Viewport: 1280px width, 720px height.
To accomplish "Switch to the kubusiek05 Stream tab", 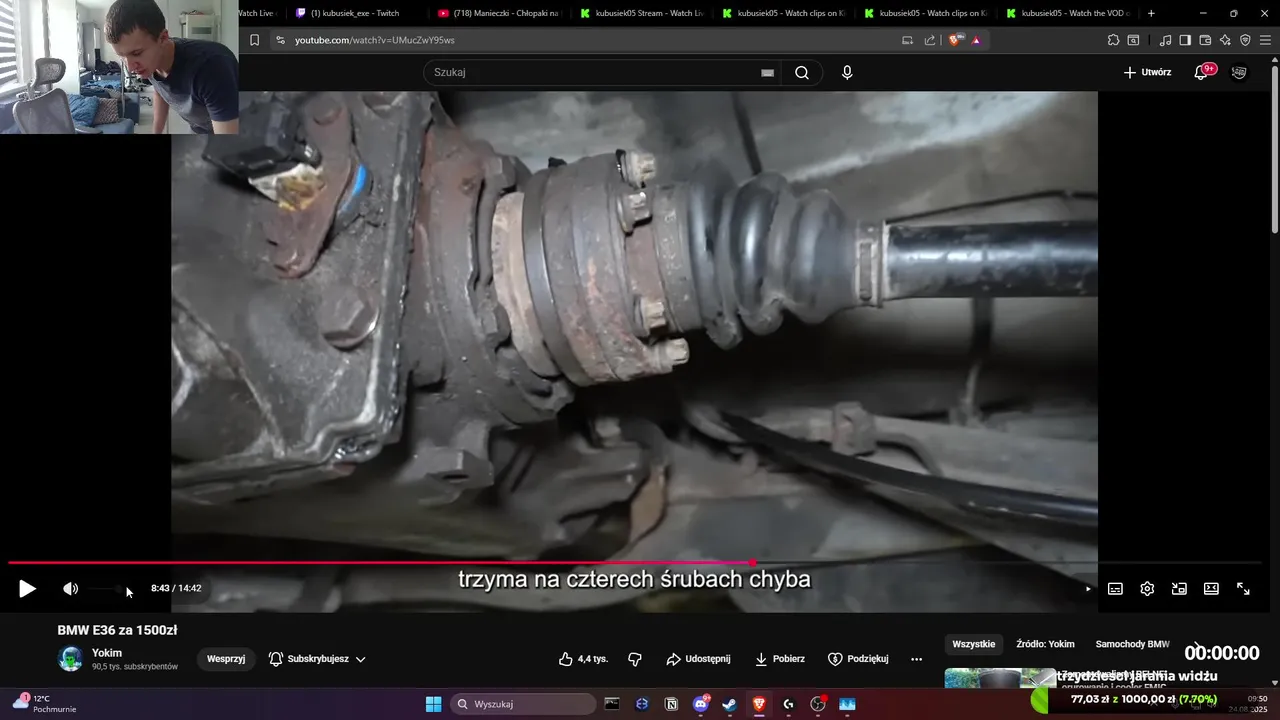I will 641,13.
